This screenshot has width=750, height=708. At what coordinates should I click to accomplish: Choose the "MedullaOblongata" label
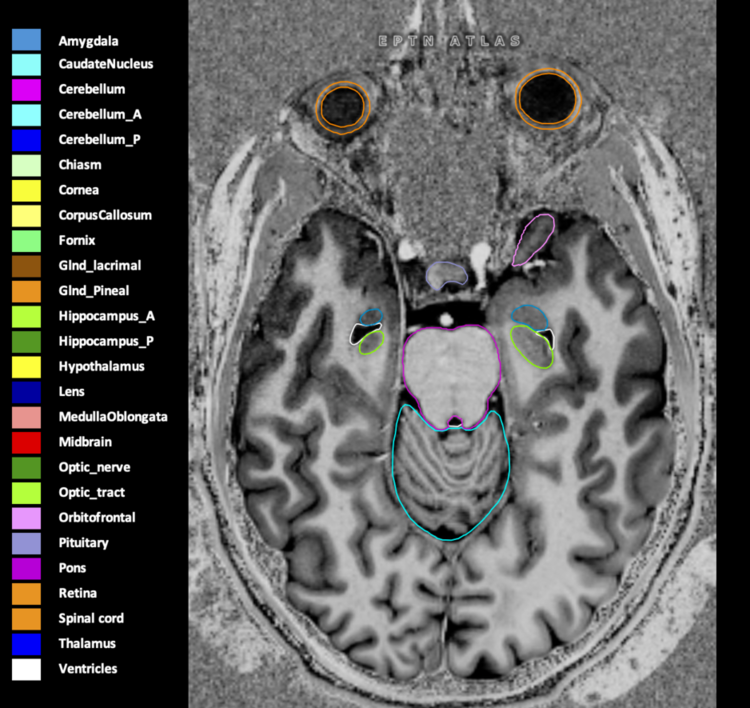point(113,417)
